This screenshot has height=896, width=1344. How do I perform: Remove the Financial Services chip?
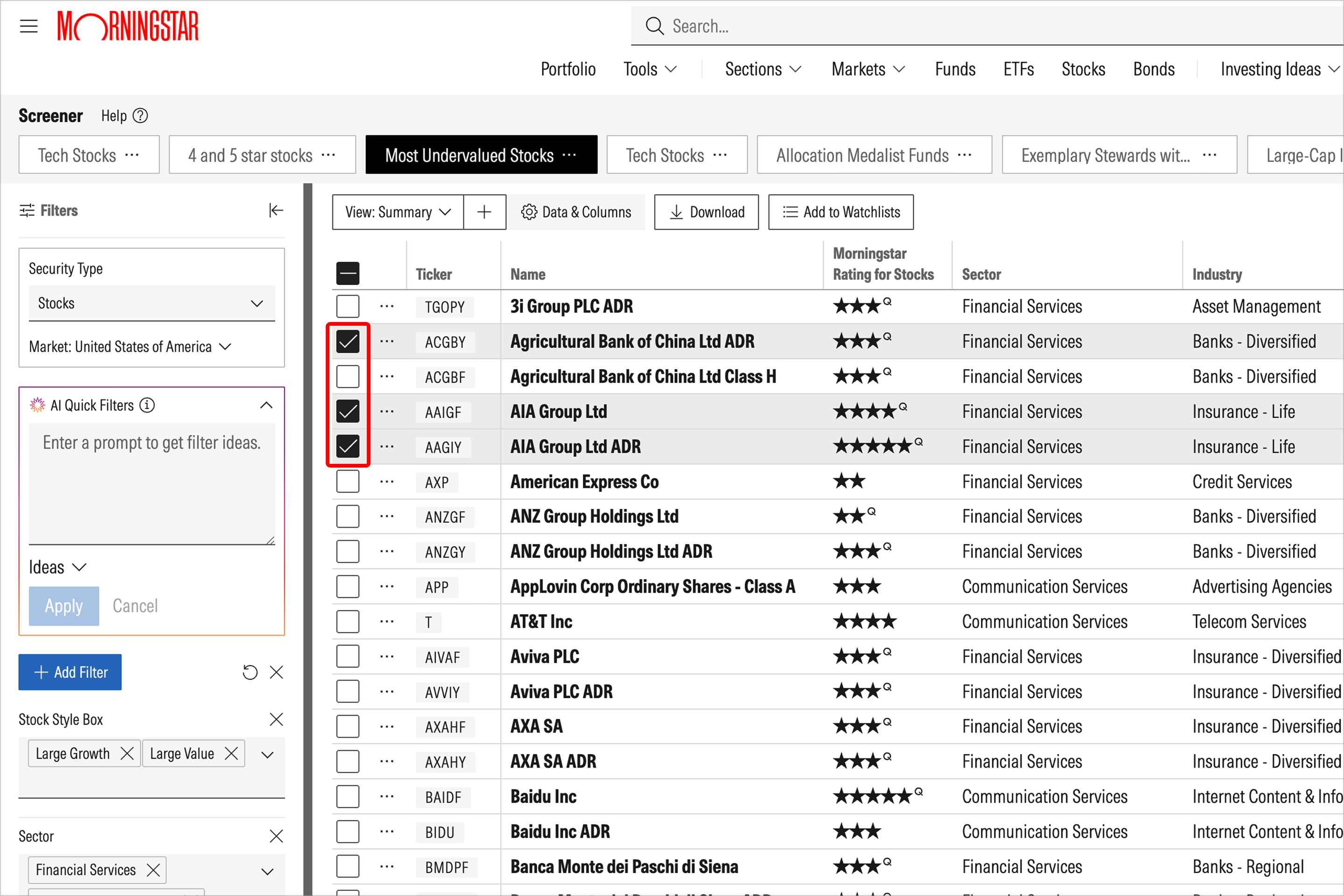click(153, 870)
